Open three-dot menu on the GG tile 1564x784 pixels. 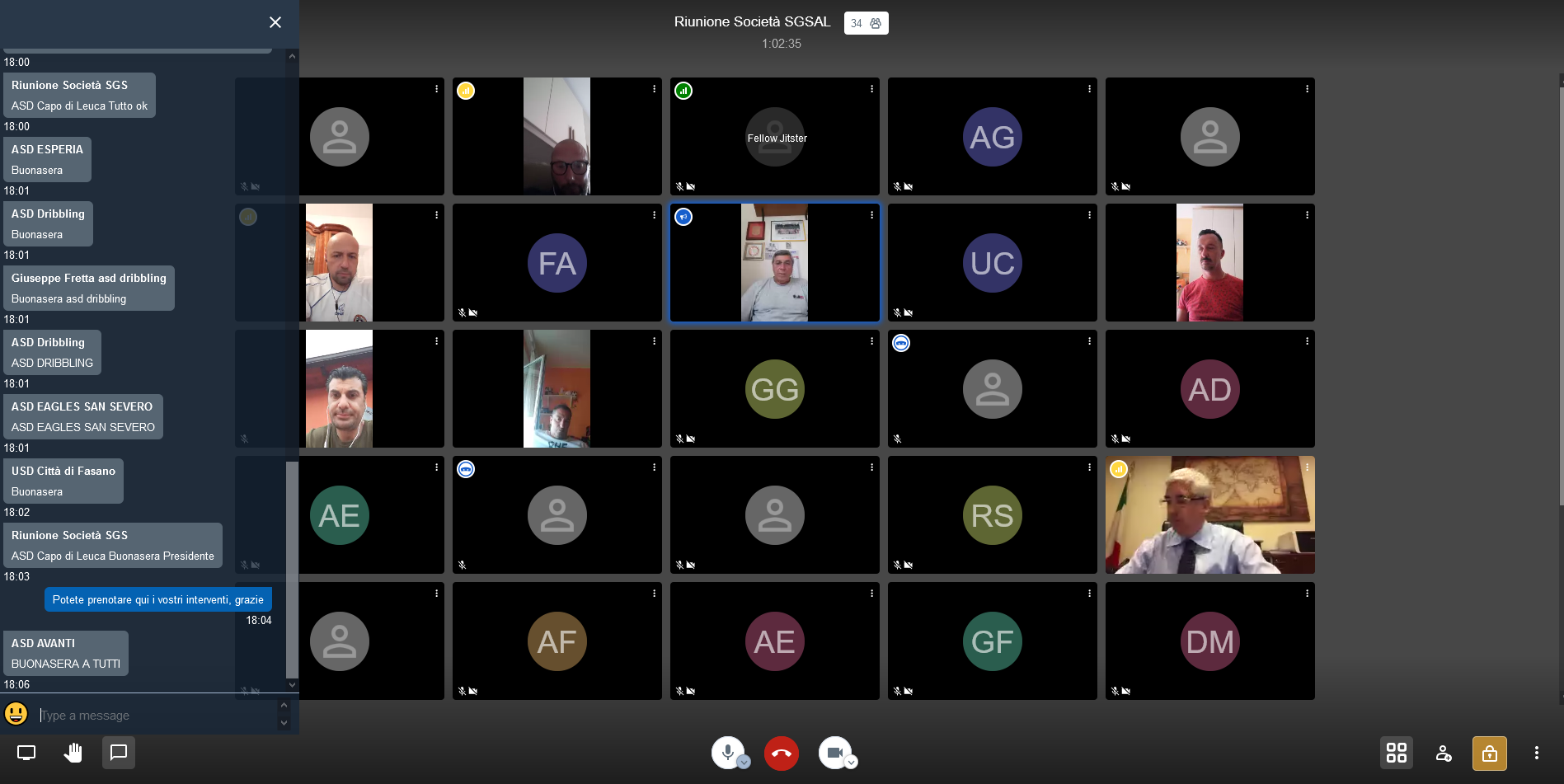(x=871, y=341)
